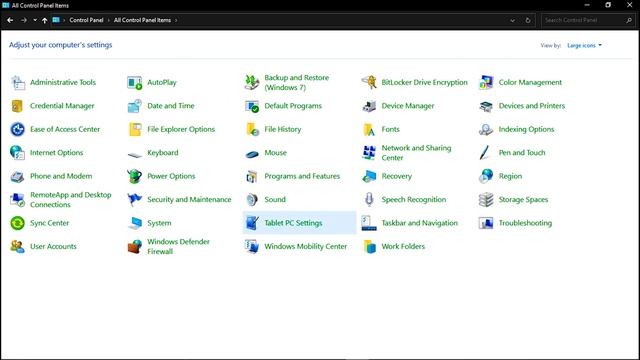This screenshot has width=640, height=360.
Task: Open the Device Manager icon
Action: 369,106
